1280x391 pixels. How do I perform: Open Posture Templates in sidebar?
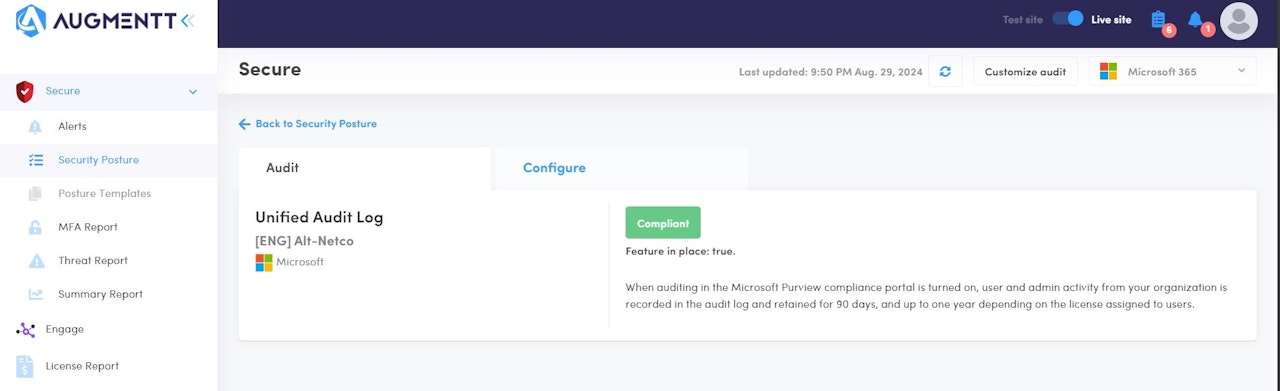(104, 194)
